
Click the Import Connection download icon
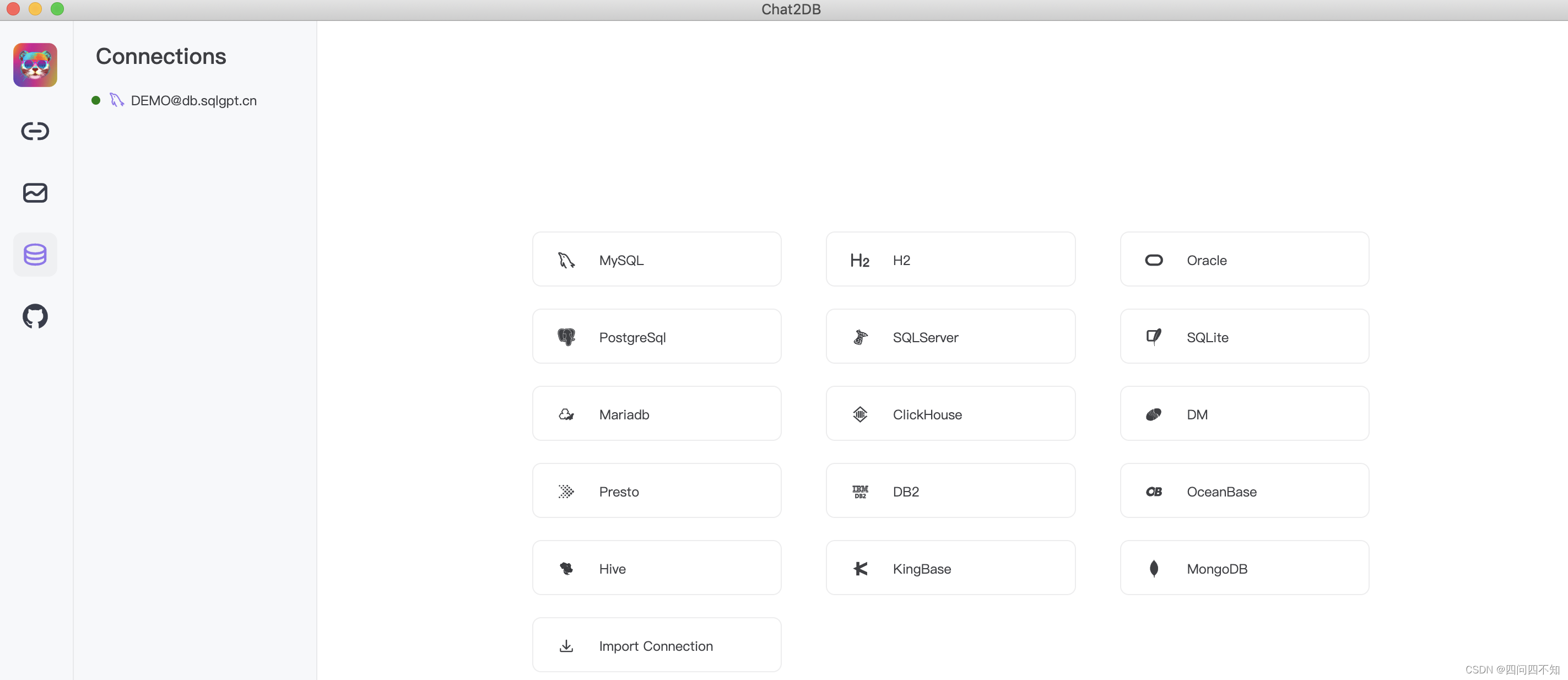point(566,646)
